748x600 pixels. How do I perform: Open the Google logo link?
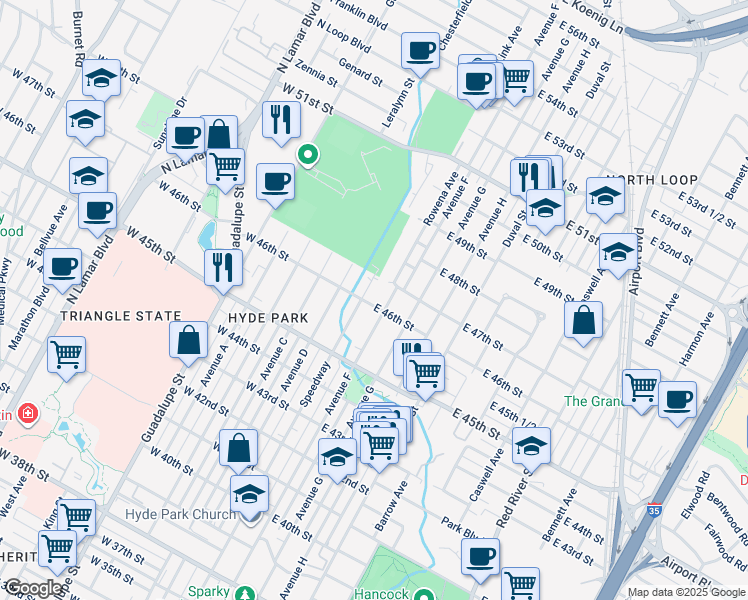click(32, 588)
